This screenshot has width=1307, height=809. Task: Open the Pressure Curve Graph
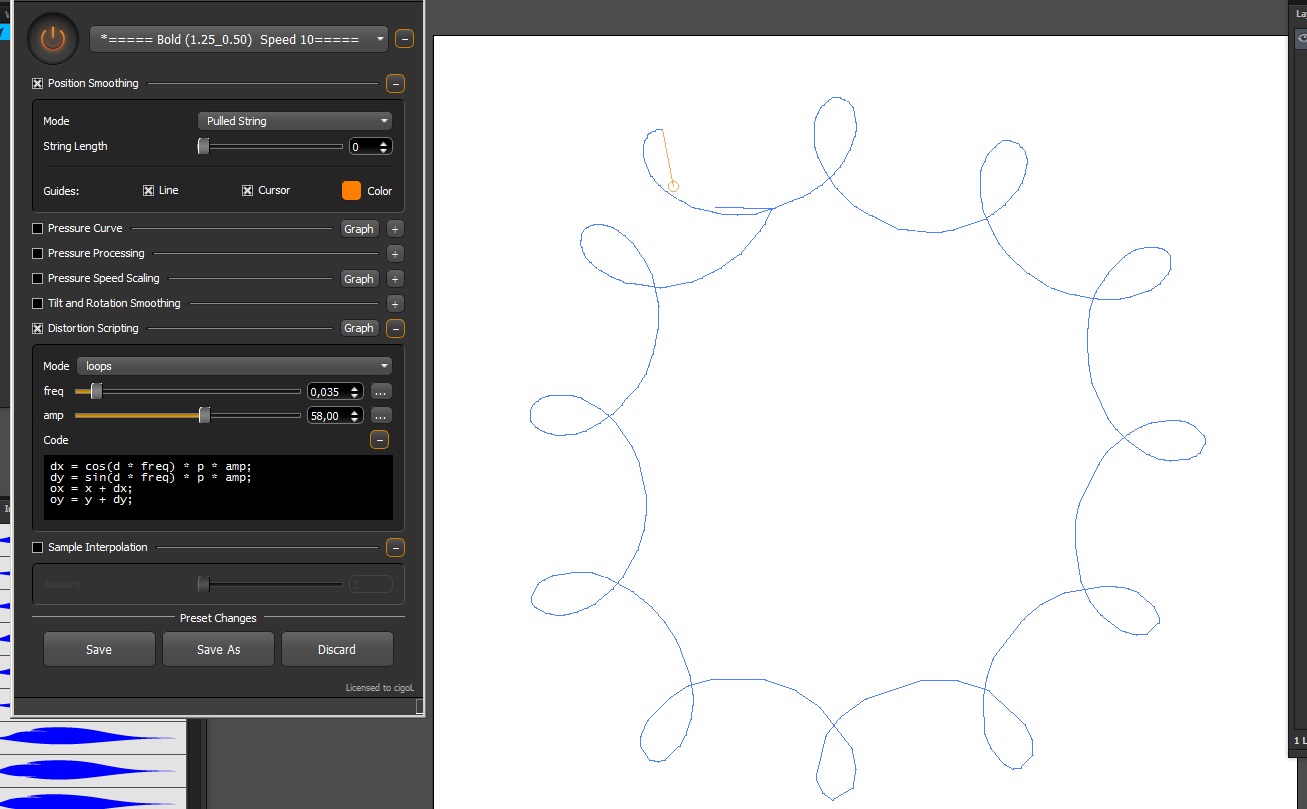pos(359,229)
